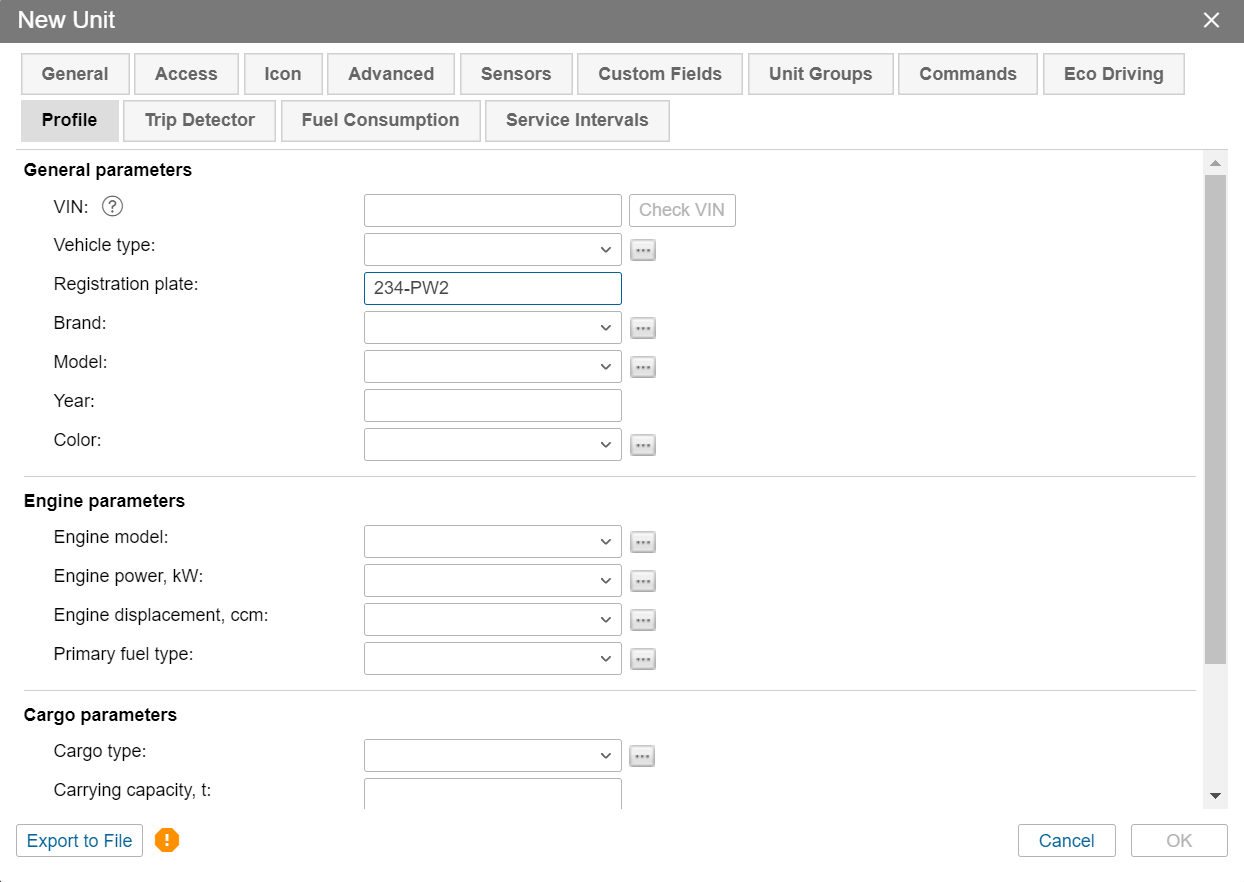Go to the Eco Driving tab

pos(1113,74)
